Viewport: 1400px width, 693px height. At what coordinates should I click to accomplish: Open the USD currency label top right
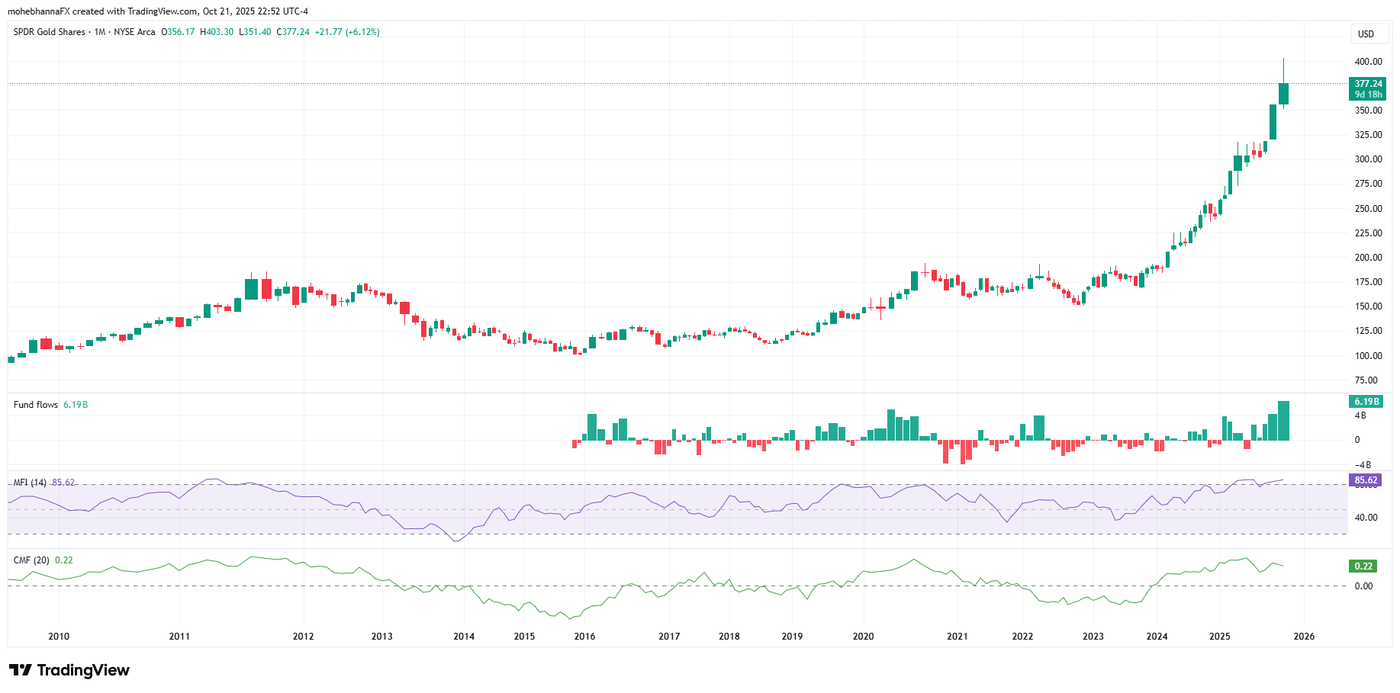point(1366,33)
